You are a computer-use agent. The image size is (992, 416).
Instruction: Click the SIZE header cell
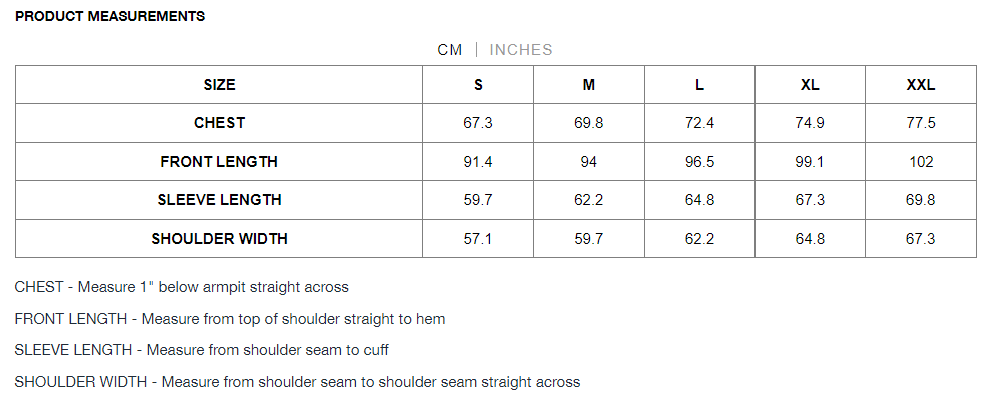219,85
